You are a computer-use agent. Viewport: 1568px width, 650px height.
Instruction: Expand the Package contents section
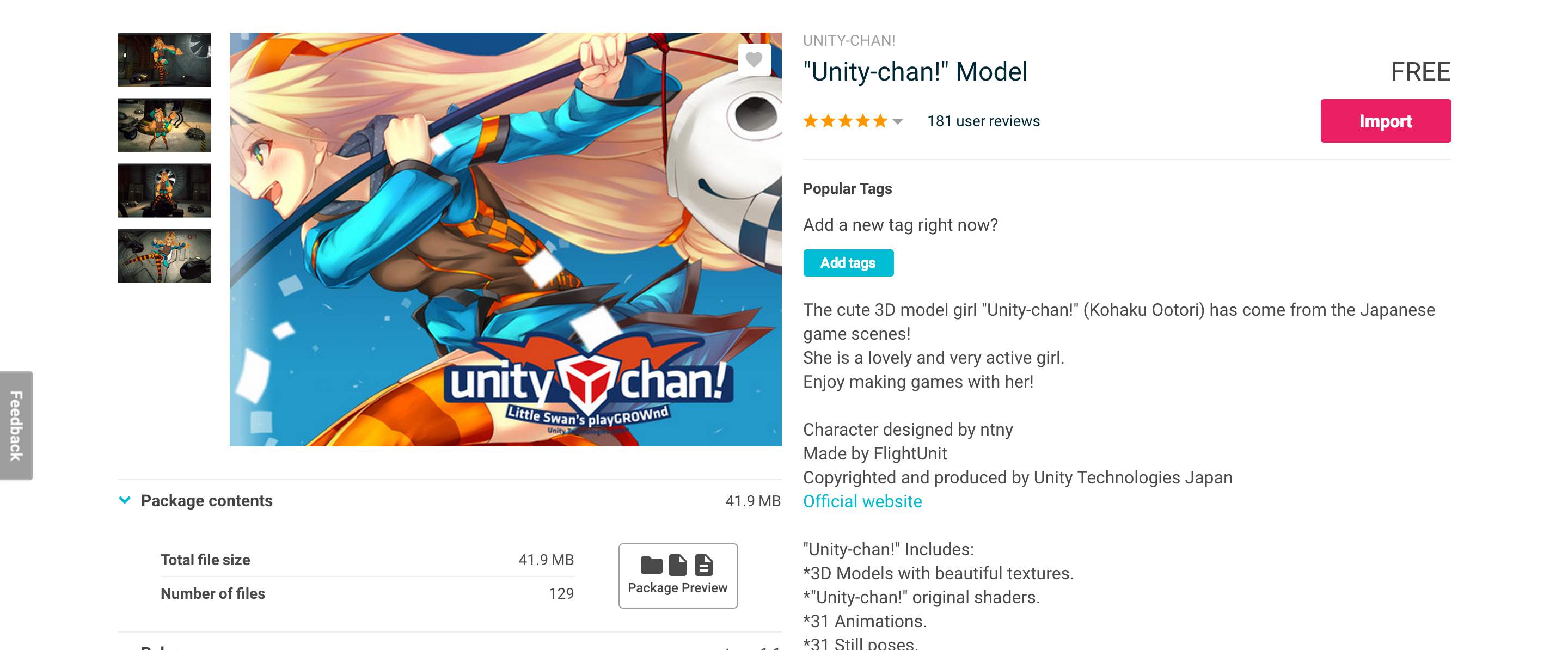coord(124,500)
